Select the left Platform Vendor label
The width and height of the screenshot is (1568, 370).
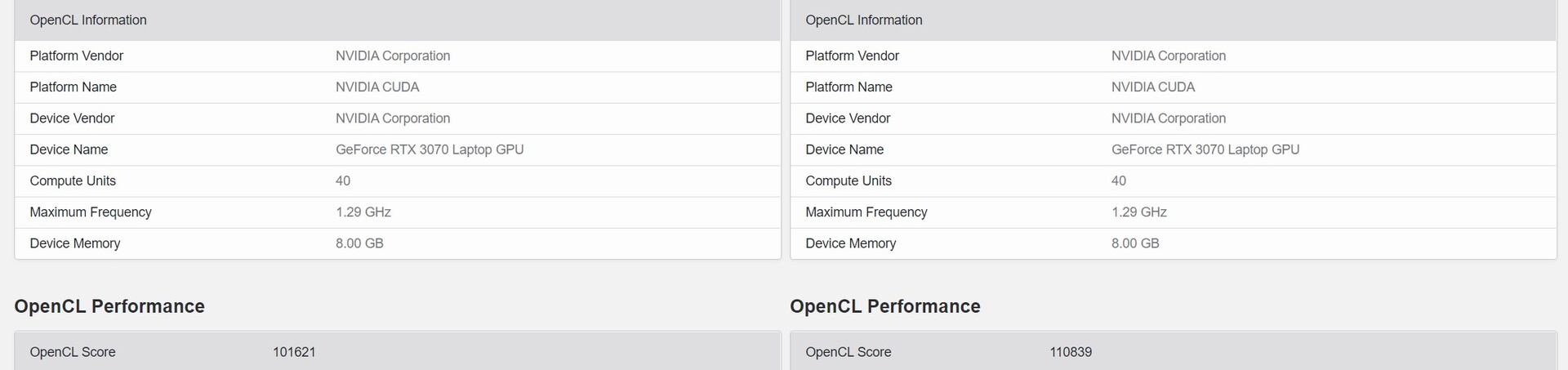(76, 56)
